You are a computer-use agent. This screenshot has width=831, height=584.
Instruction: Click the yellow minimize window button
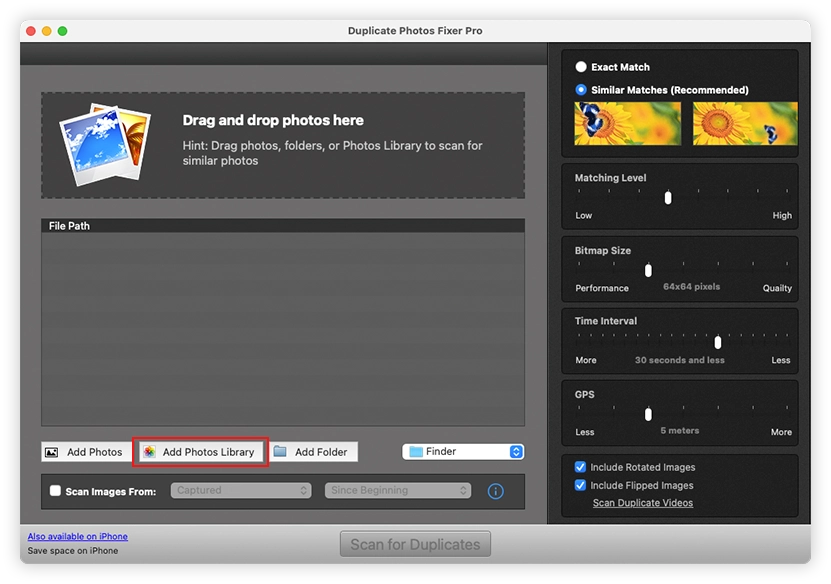(x=47, y=31)
